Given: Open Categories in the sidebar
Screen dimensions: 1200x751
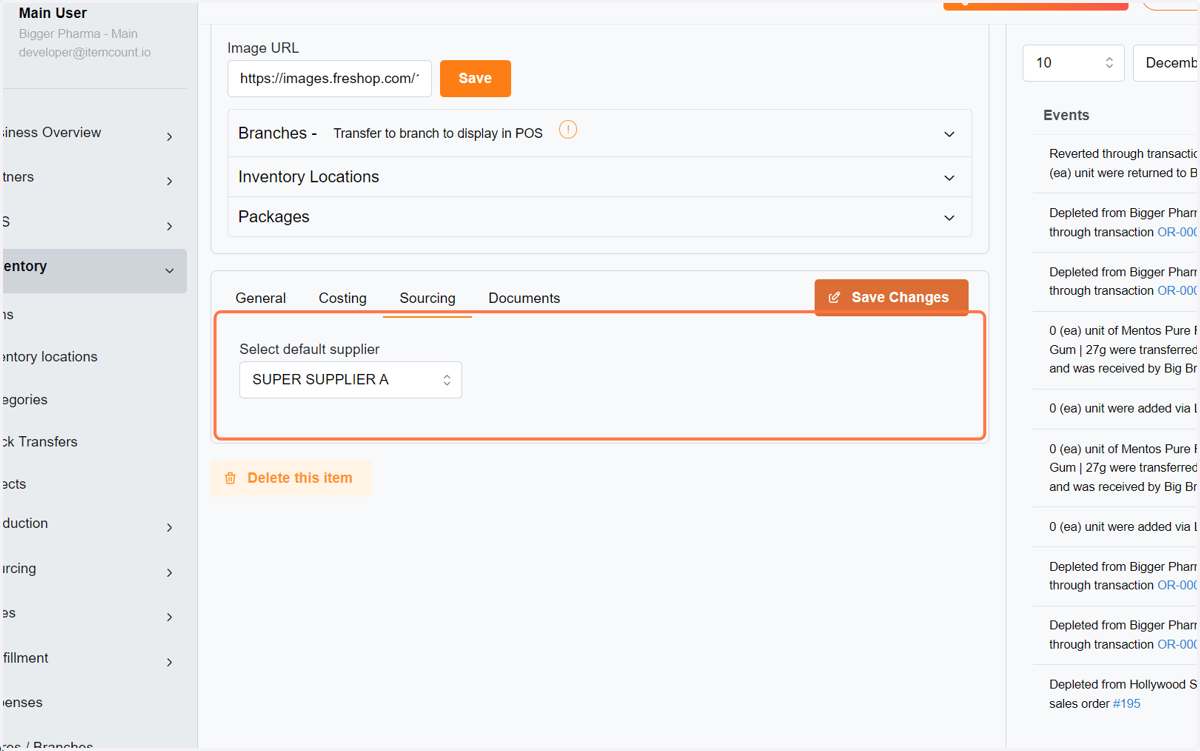Looking at the screenshot, I should pyautogui.click(x=25, y=400).
